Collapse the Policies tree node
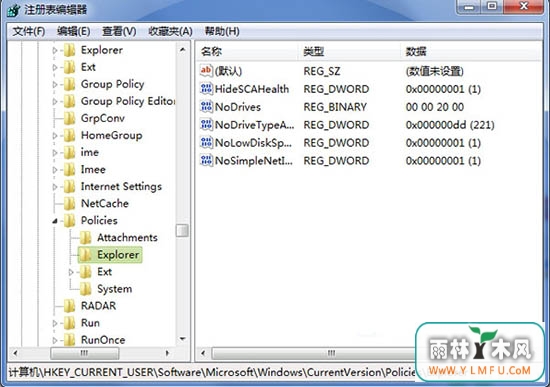The width and height of the screenshot is (550, 387). click(55, 221)
